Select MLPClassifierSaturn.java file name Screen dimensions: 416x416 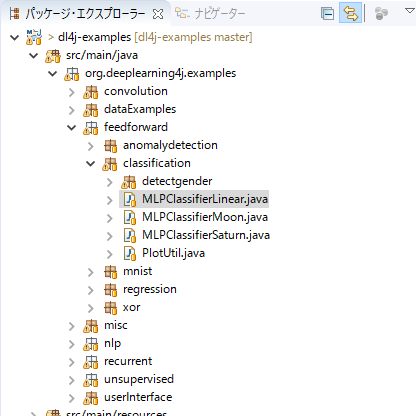206,235
